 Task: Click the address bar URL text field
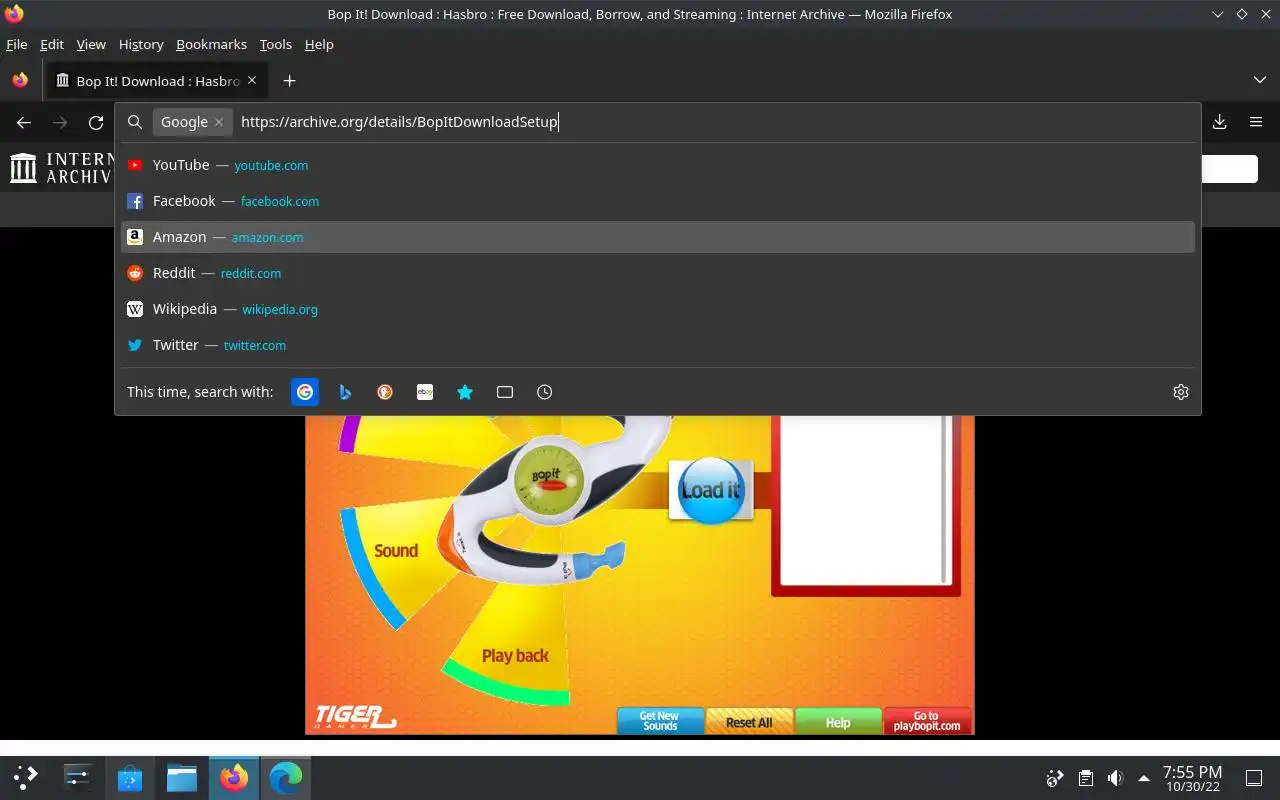(715, 122)
